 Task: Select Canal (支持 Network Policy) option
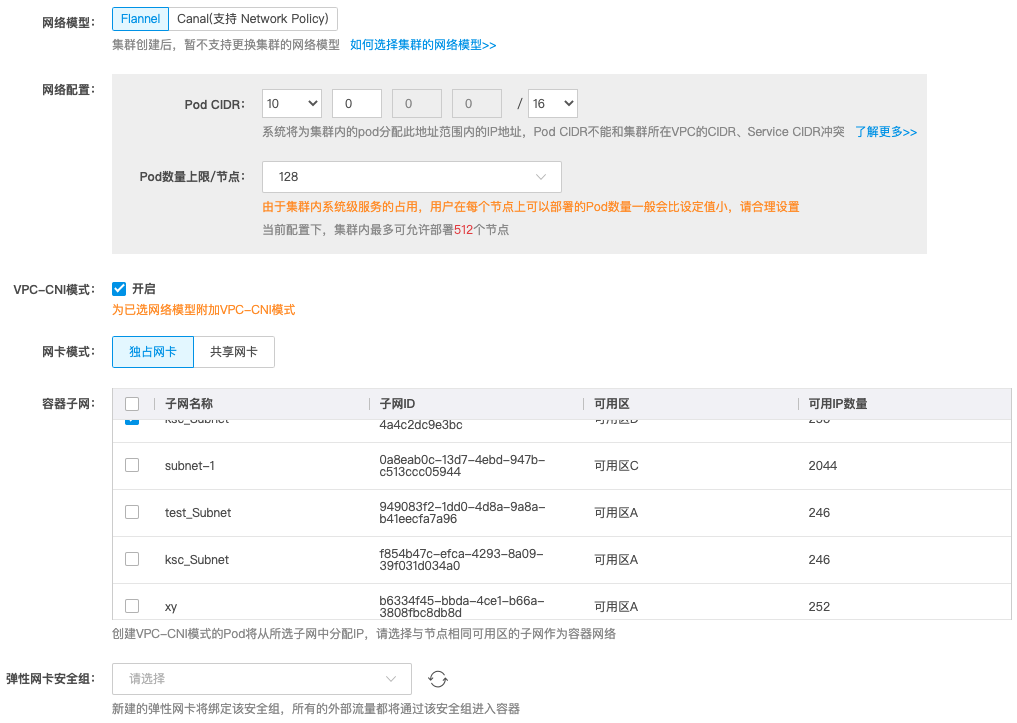[253, 19]
